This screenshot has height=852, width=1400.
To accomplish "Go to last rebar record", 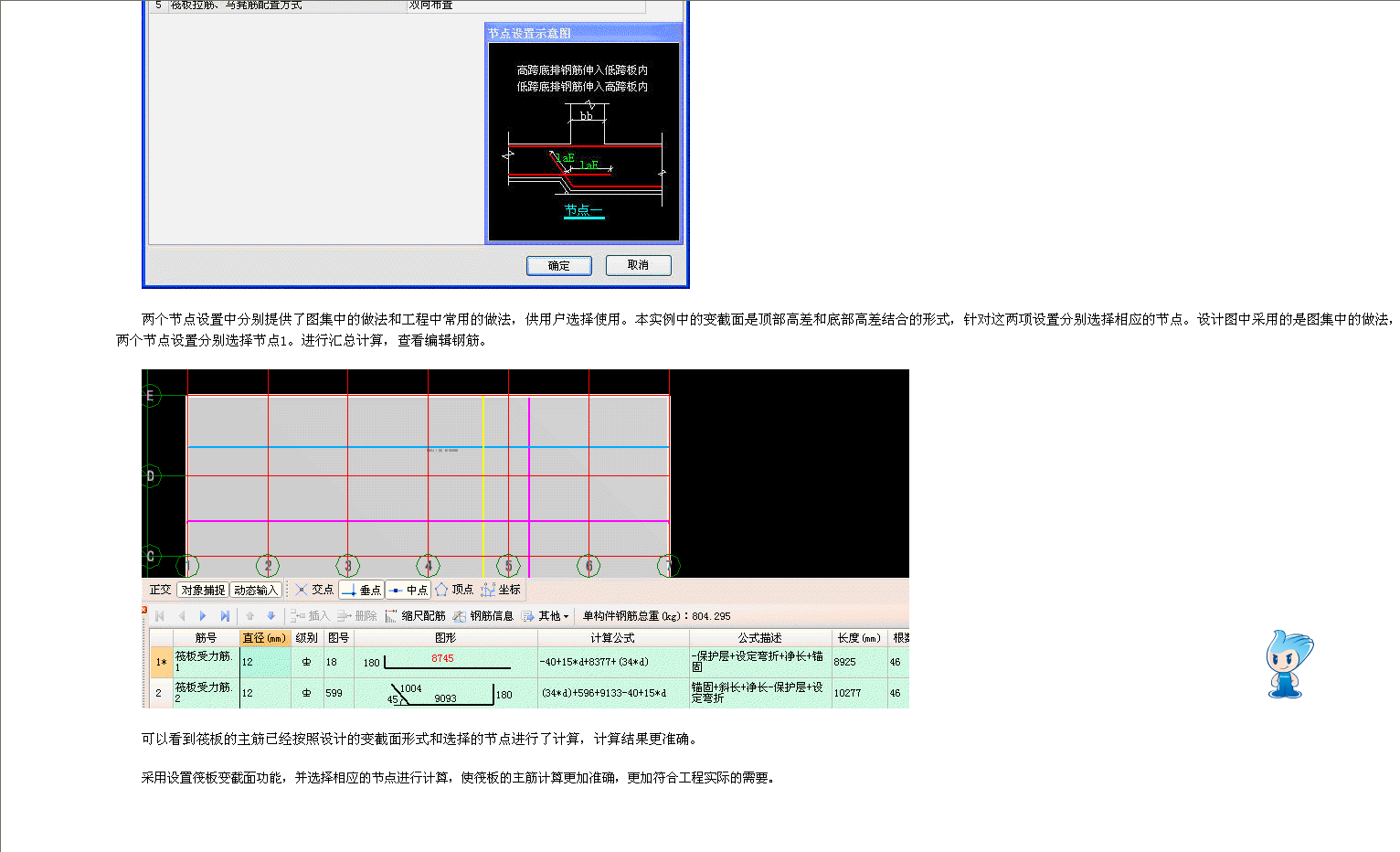I will [x=225, y=616].
